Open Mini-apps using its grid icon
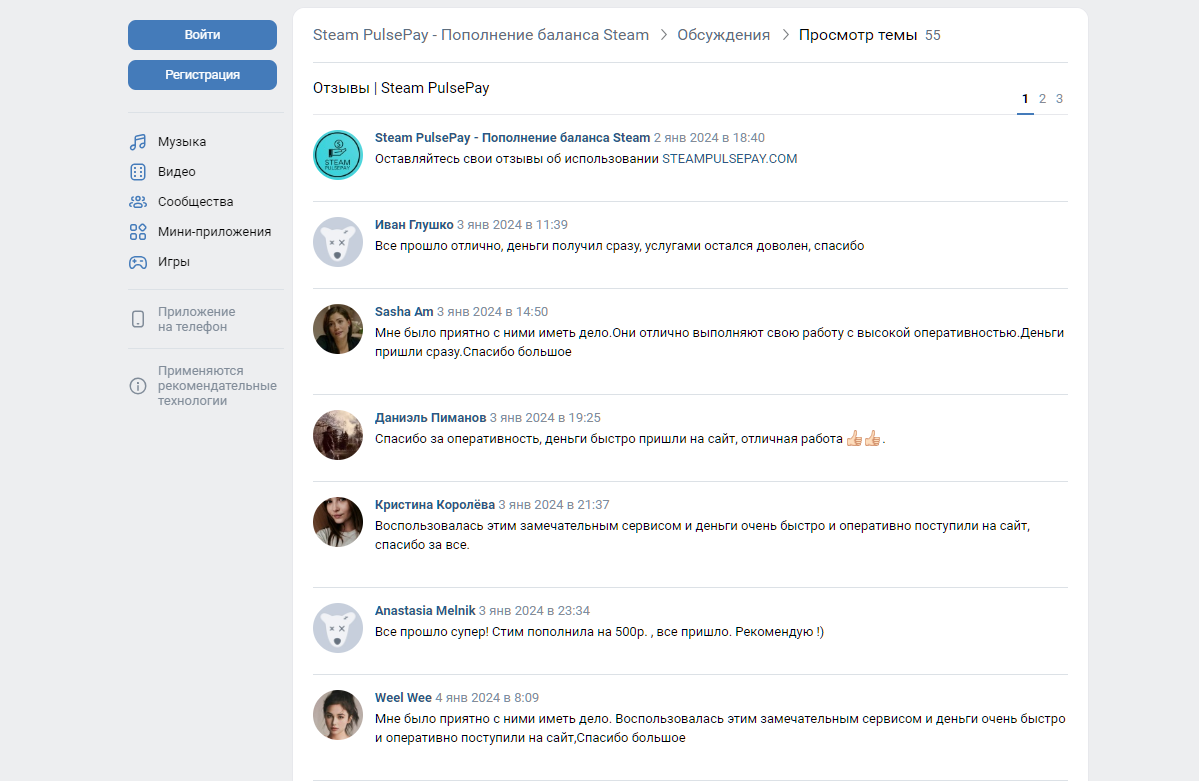 (138, 232)
